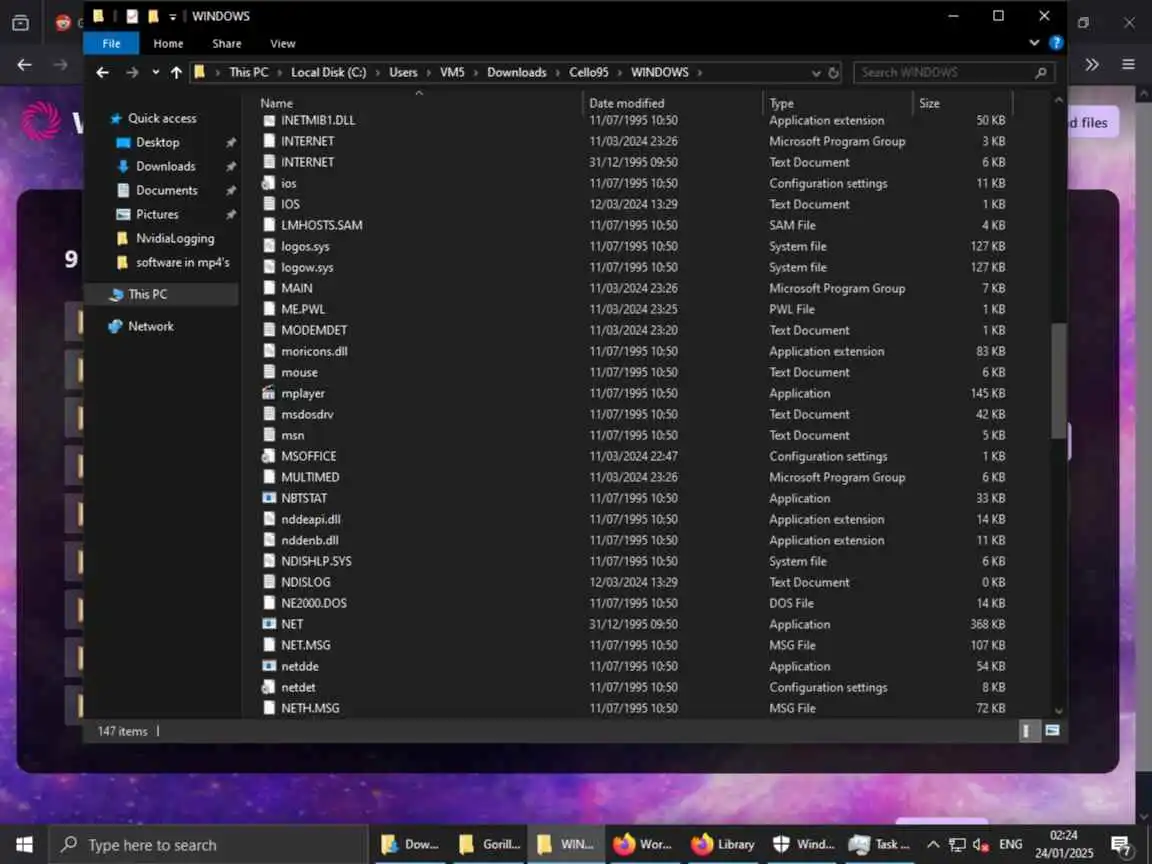
Task: Open NvidiaLogging folder in sidebar
Action: point(175,238)
